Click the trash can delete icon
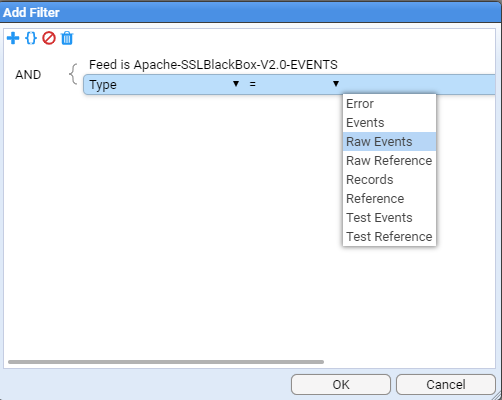 (x=67, y=38)
